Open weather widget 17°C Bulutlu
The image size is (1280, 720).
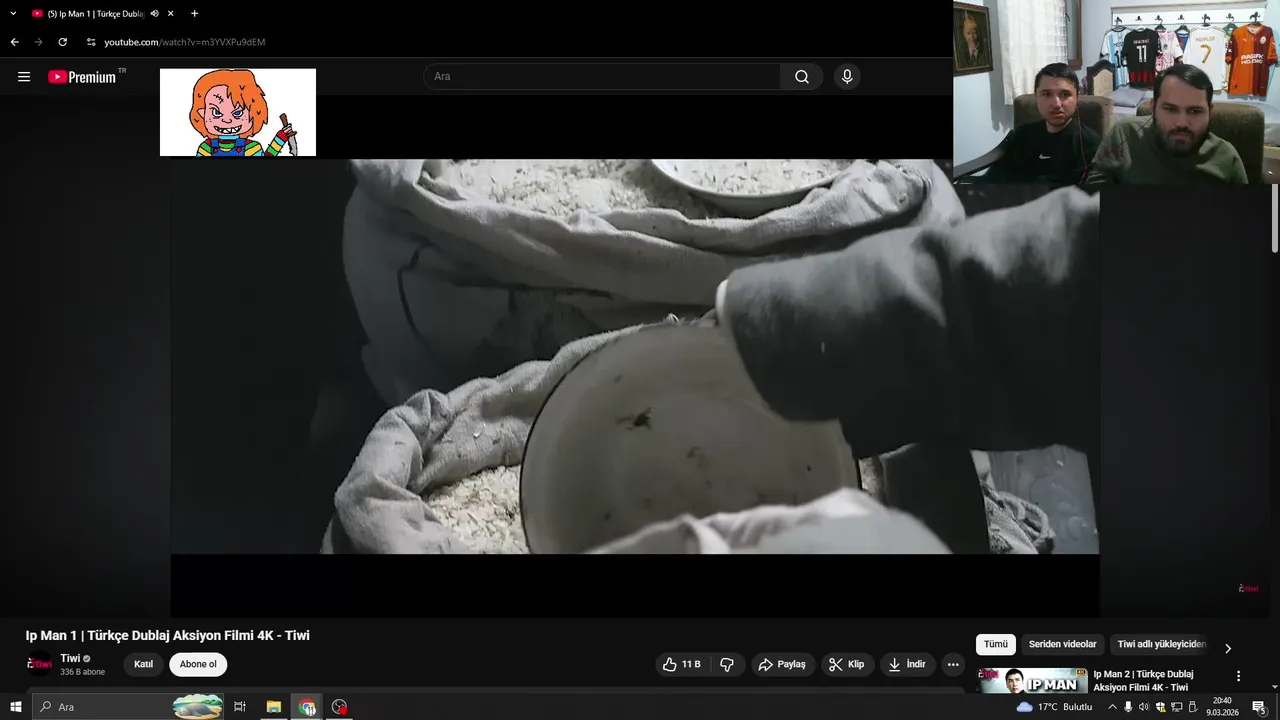(x=1055, y=707)
